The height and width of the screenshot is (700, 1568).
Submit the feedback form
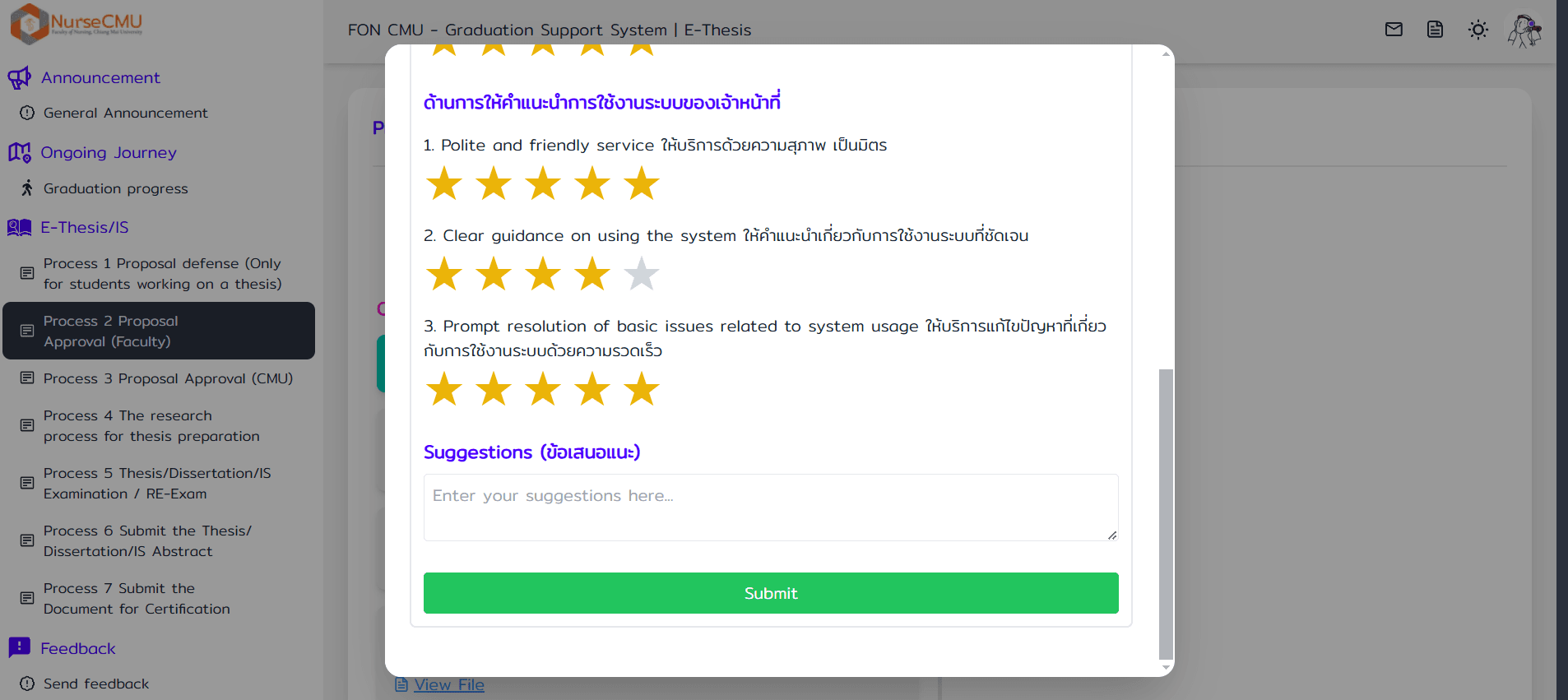pos(770,593)
